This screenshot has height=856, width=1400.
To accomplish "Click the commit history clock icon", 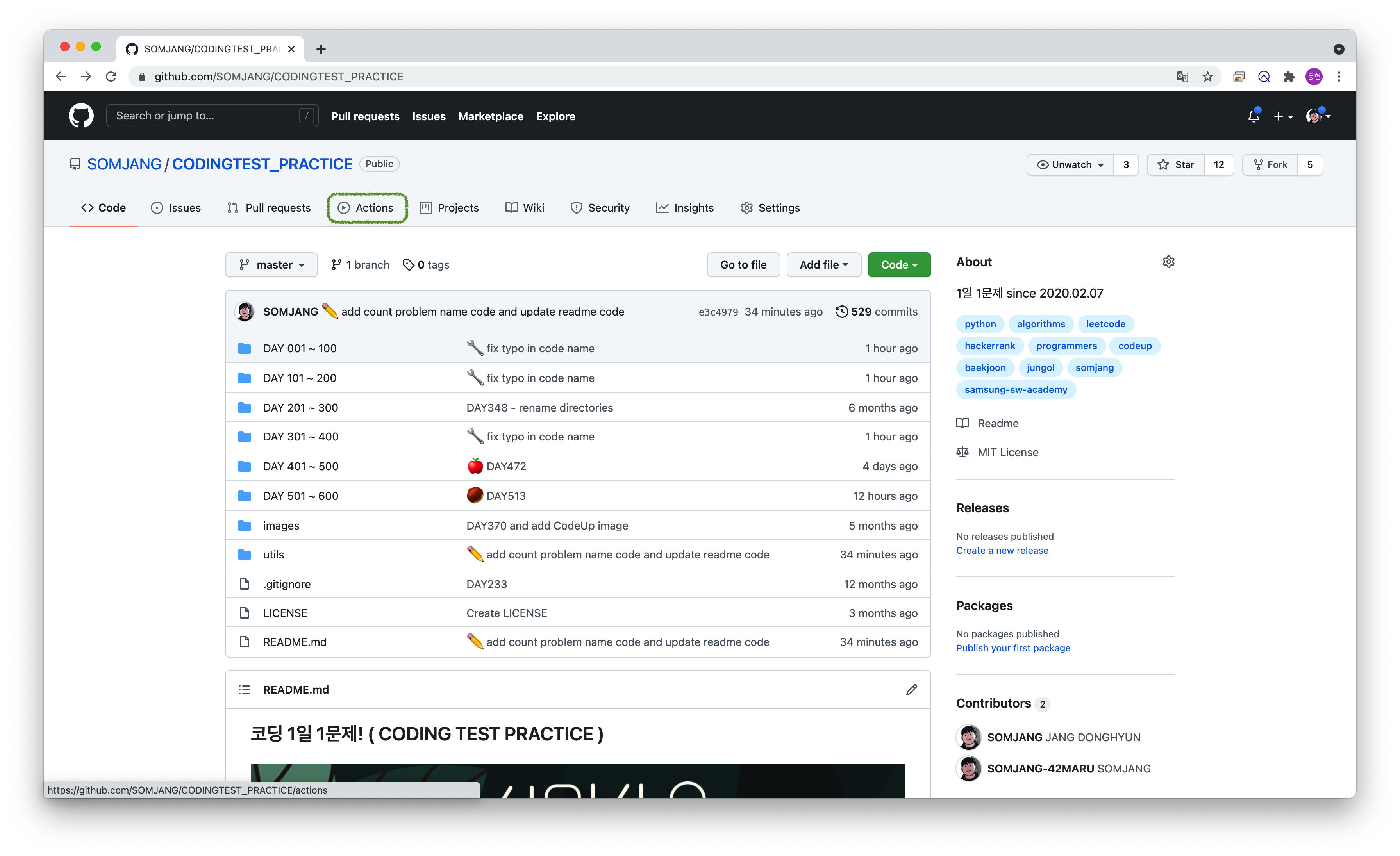I will point(841,311).
